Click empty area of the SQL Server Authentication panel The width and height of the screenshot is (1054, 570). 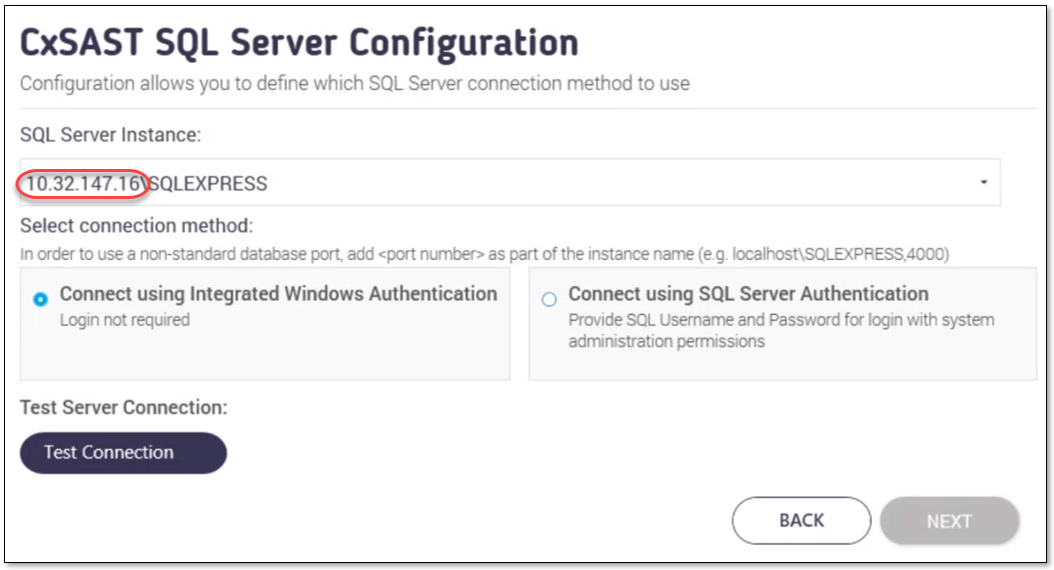coord(780,366)
